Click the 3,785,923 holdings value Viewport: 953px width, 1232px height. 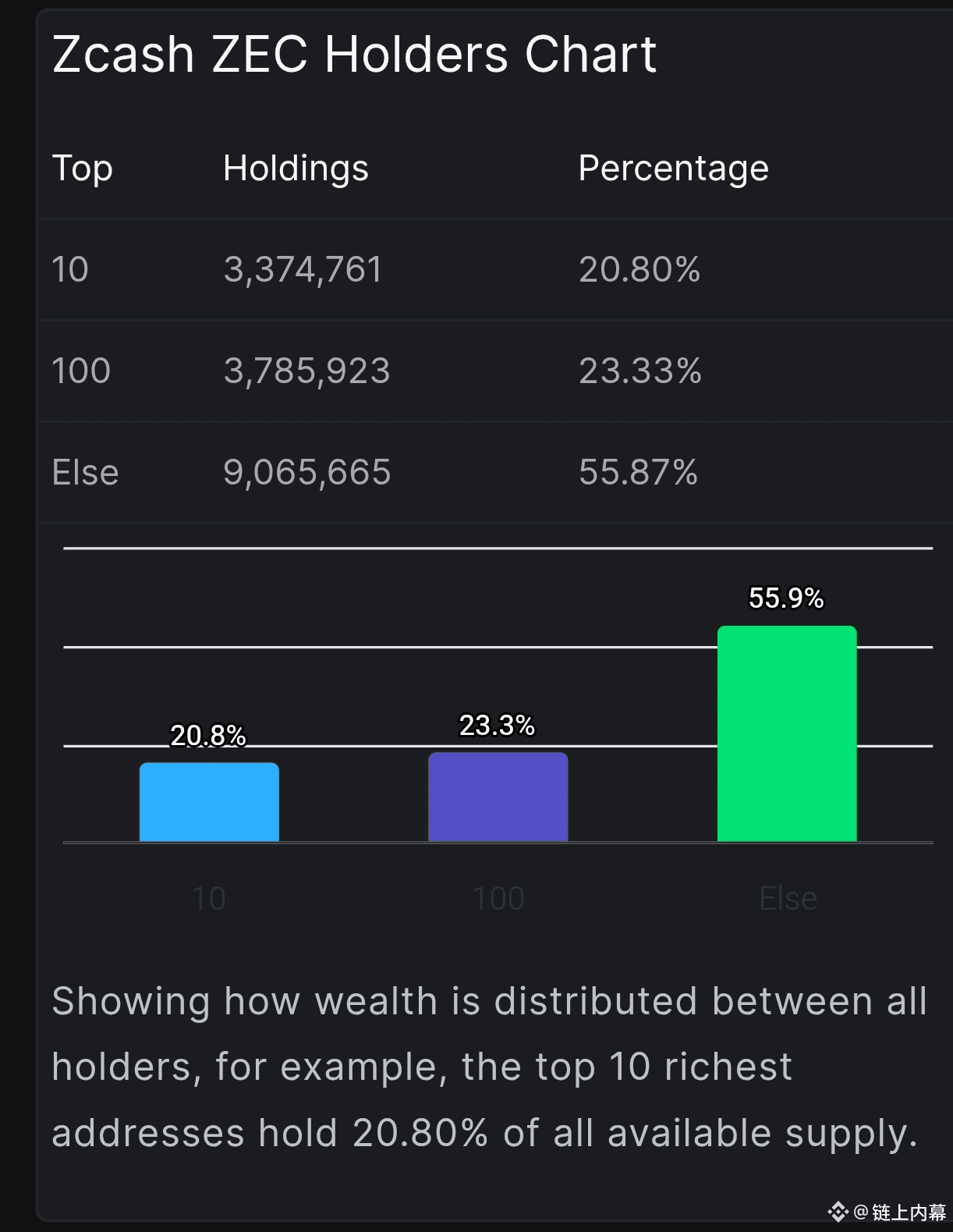[x=306, y=371]
